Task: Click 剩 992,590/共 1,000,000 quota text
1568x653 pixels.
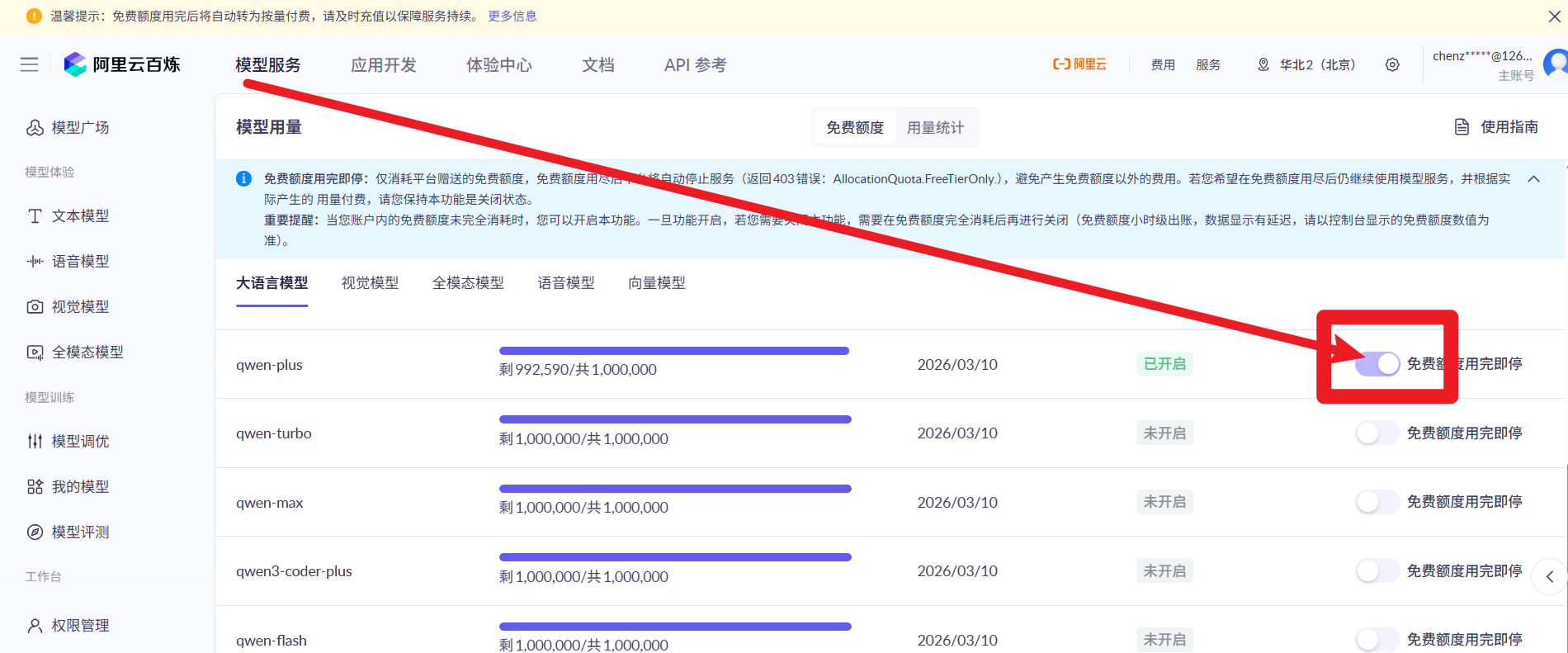Action: pos(578,370)
